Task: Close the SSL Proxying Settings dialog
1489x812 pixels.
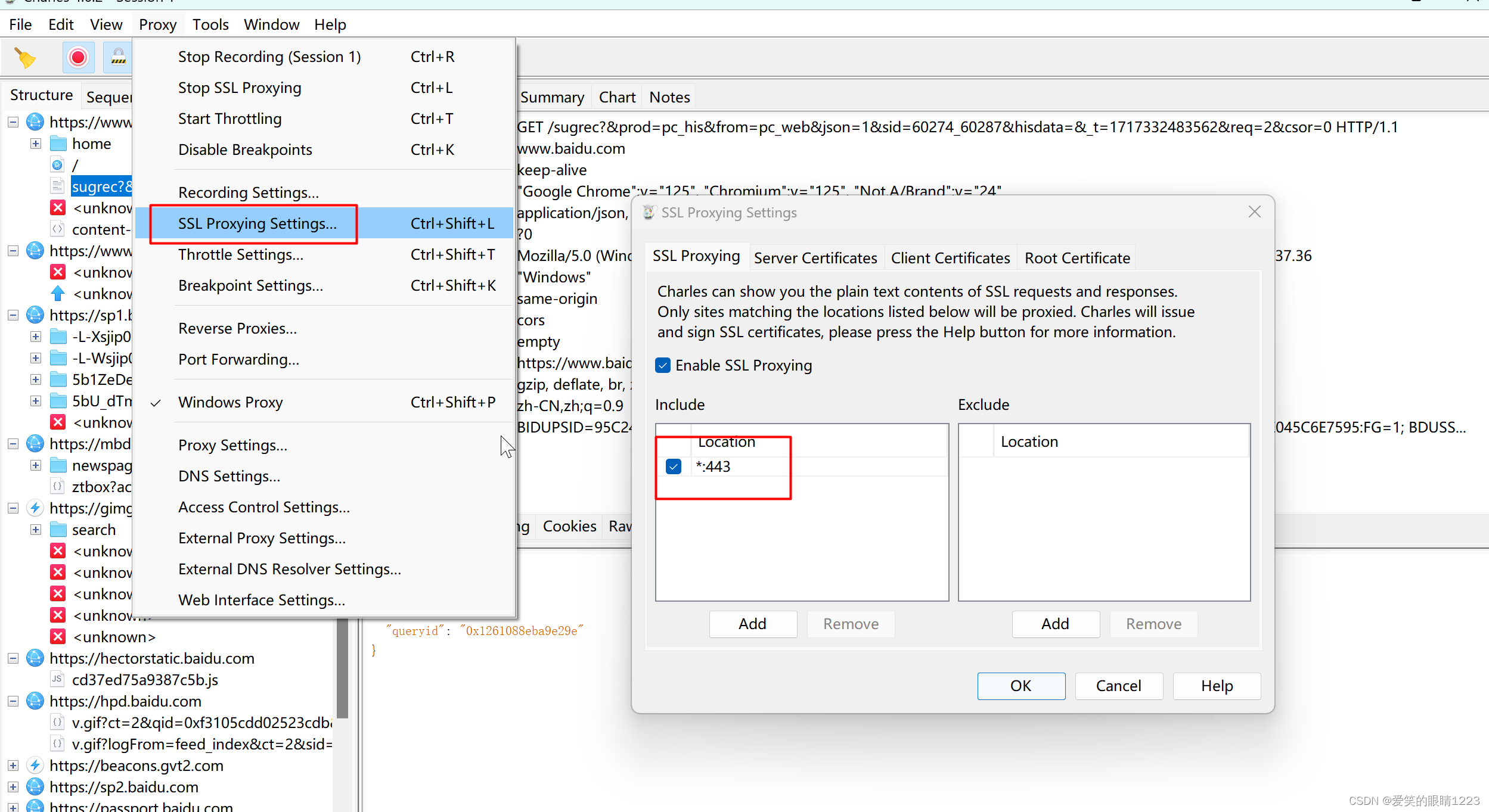Action: (x=1254, y=212)
